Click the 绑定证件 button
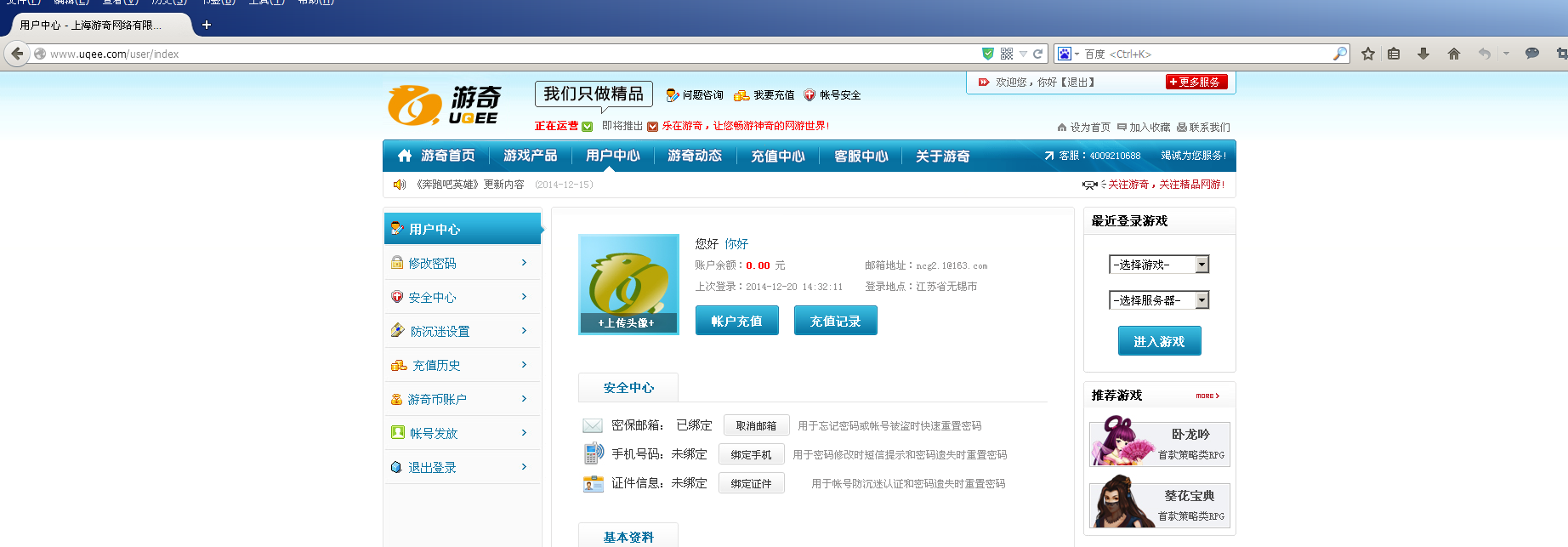Image resolution: width=1568 pixels, height=547 pixels. click(x=752, y=483)
